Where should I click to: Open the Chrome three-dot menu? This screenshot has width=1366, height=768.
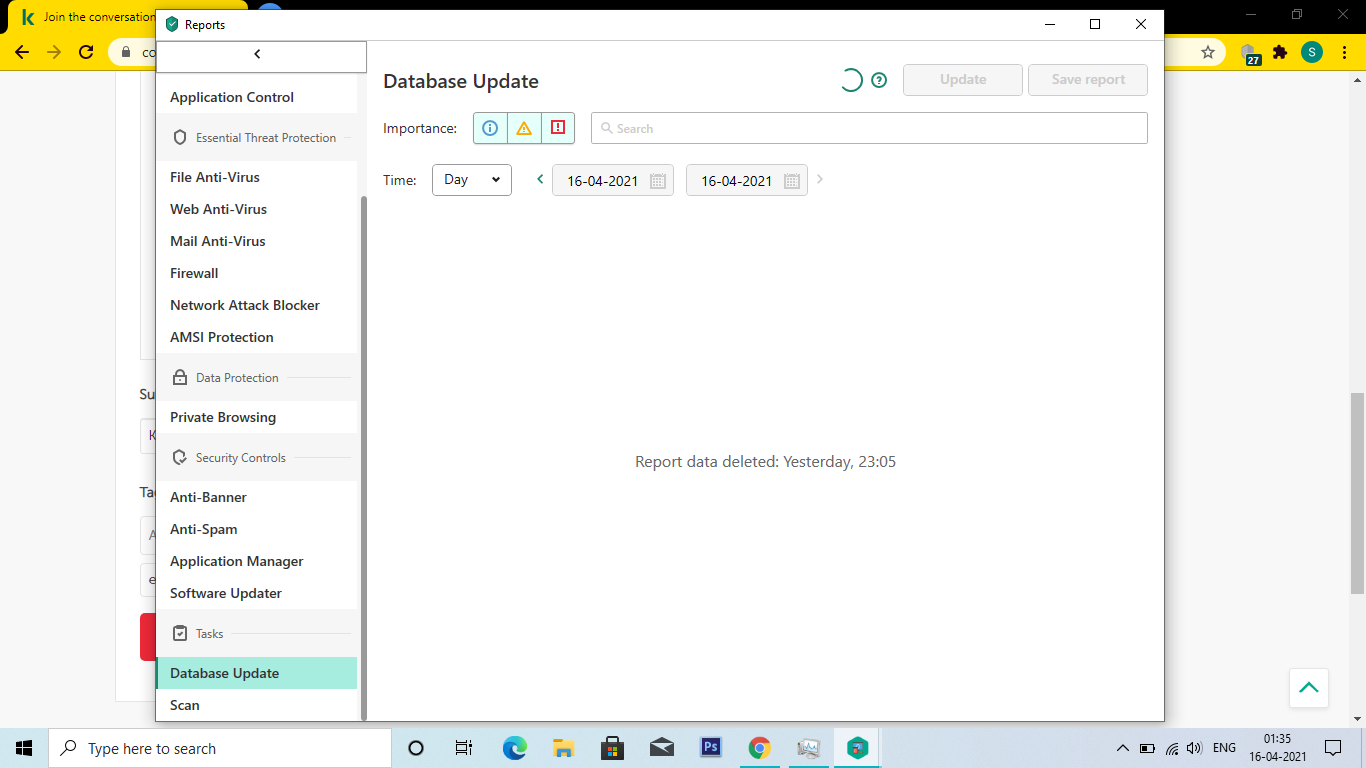coord(1343,52)
